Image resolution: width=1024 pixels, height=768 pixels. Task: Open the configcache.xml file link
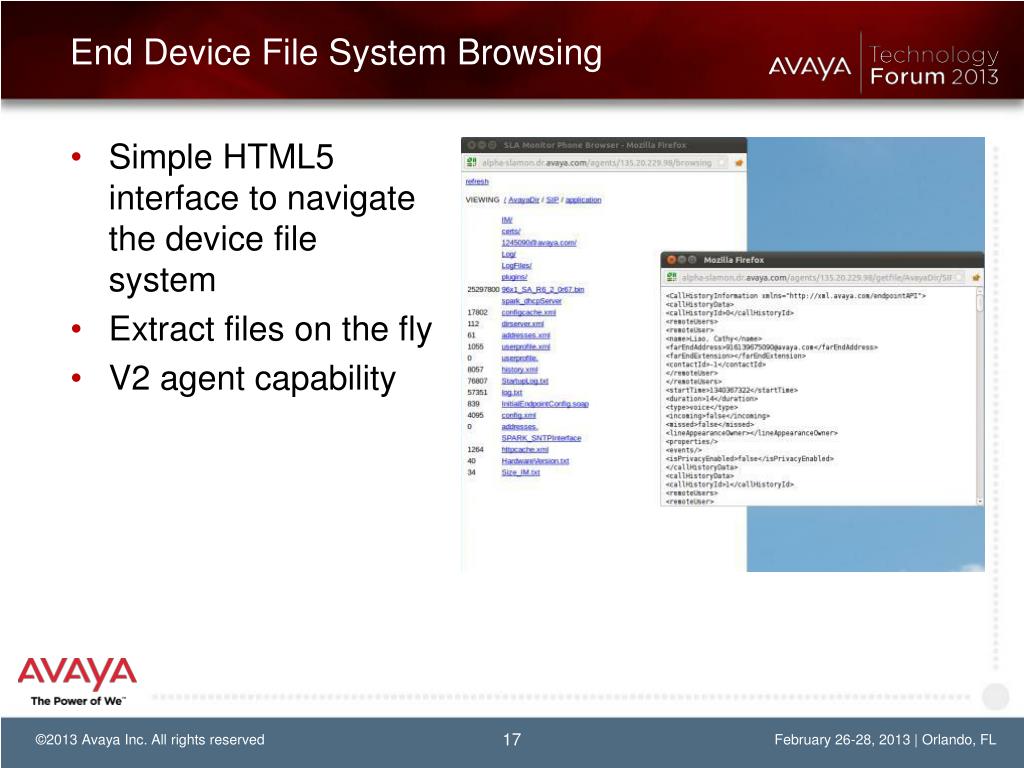pos(529,312)
